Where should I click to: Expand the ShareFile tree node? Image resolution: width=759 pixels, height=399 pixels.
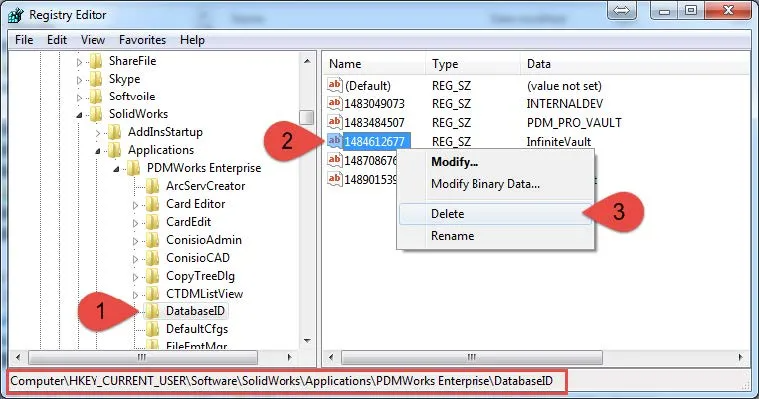tap(79, 62)
